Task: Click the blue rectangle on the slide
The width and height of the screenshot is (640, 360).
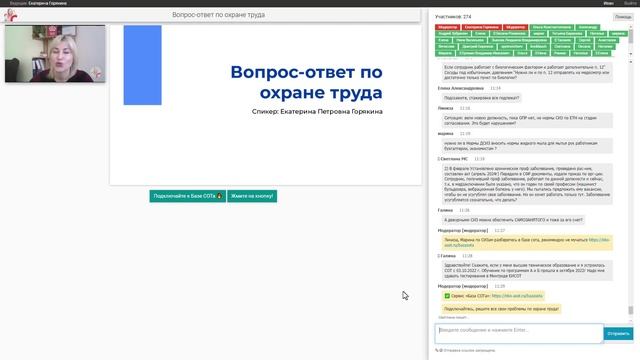Action: pyautogui.click(x=142, y=65)
